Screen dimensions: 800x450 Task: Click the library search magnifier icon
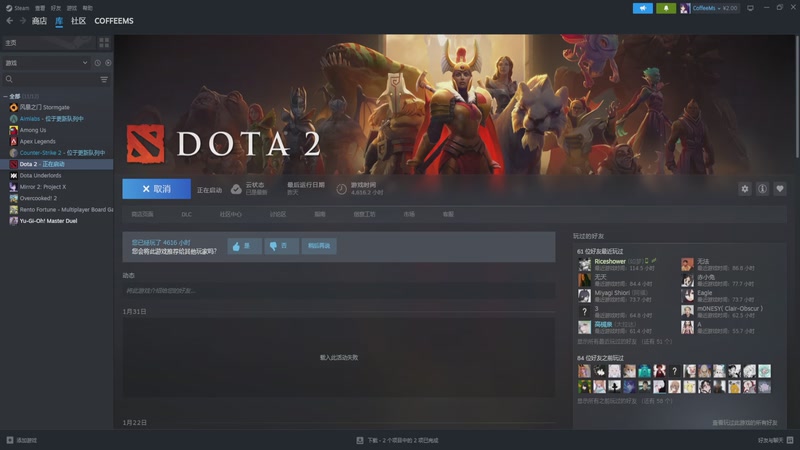click(x=9, y=80)
